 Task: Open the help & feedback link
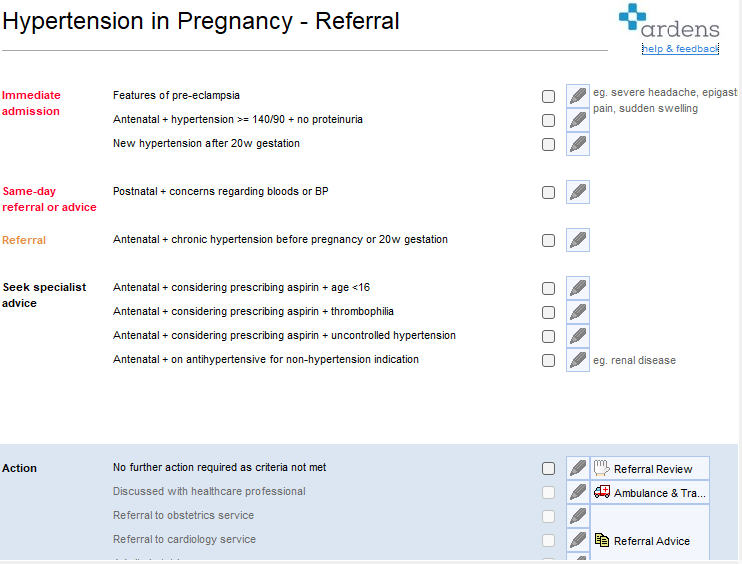(x=680, y=49)
